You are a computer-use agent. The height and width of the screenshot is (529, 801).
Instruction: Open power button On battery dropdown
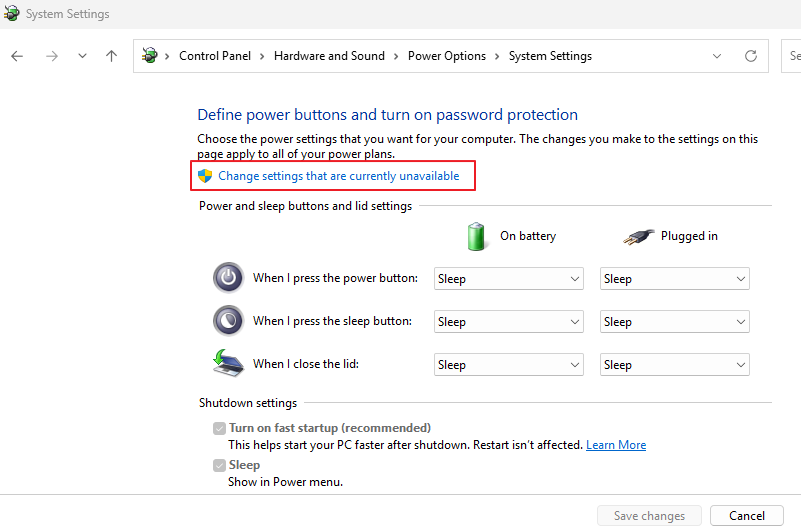tap(508, 279)
